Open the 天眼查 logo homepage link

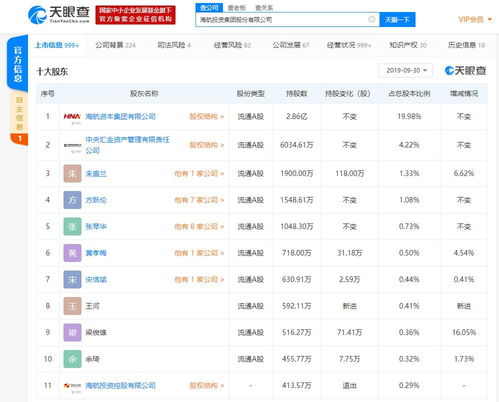(59, 15)
